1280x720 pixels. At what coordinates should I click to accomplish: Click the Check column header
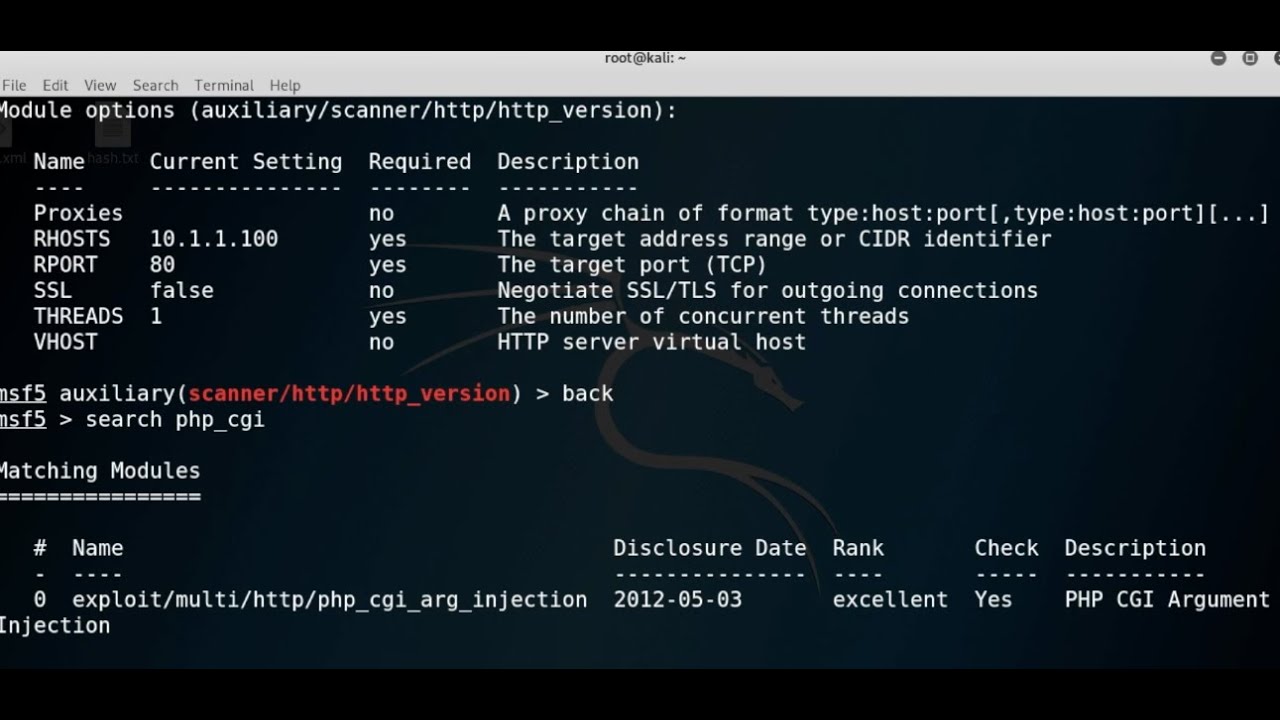pyautogui.click(x=1007, y=548)
